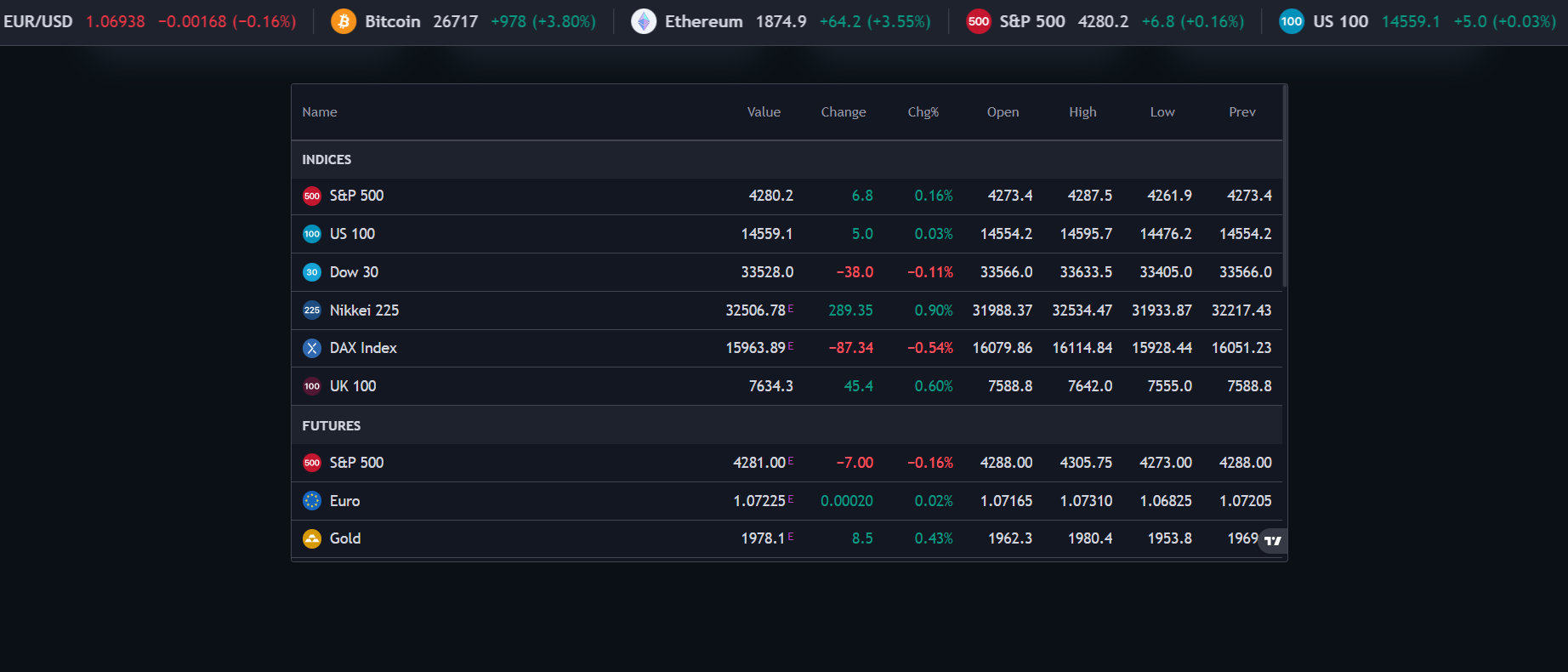
Task: Click the US 100 icon in the top ticker
Action: (x=1292, y=21)
